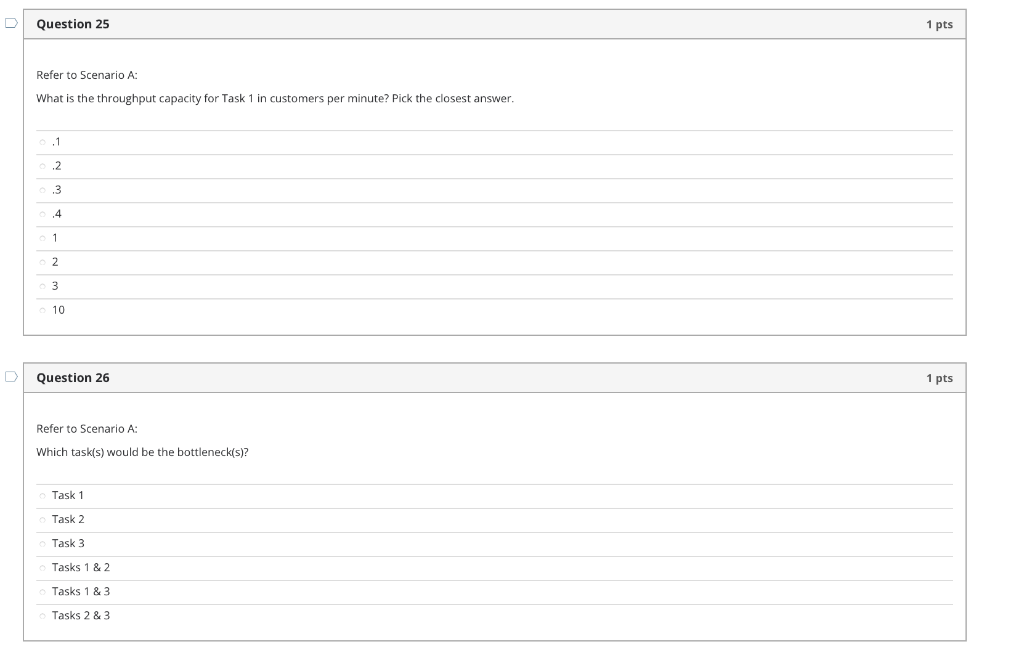1024x660 pixels.
Task: Click the Question 26 heading
Action: click(72, 378)
